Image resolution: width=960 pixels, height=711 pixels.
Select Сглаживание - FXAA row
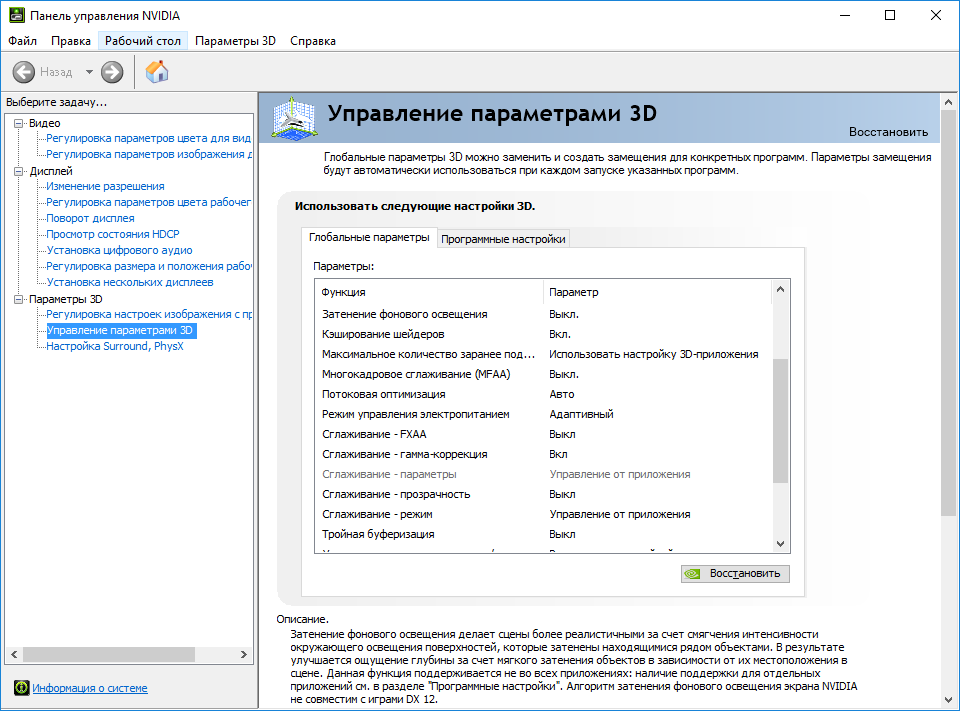[x=544, y=434]
